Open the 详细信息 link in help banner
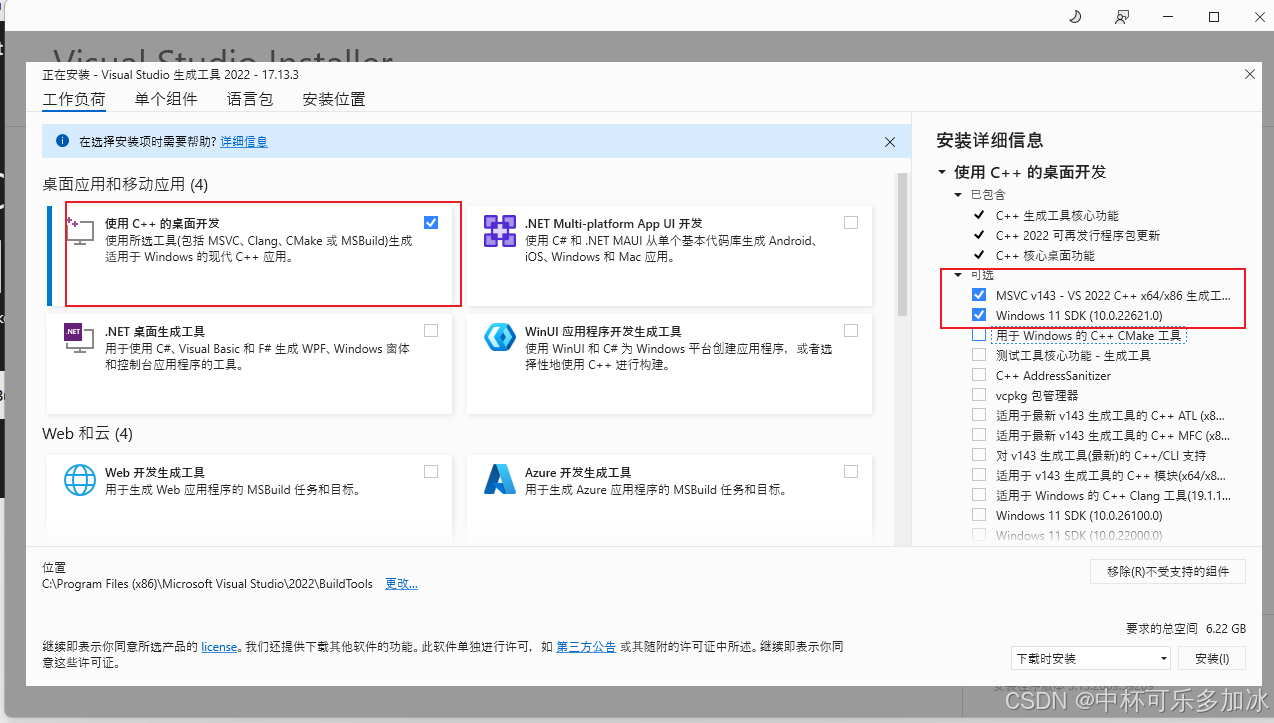This screenshot has width=1274, height=723. click(244, 142)
